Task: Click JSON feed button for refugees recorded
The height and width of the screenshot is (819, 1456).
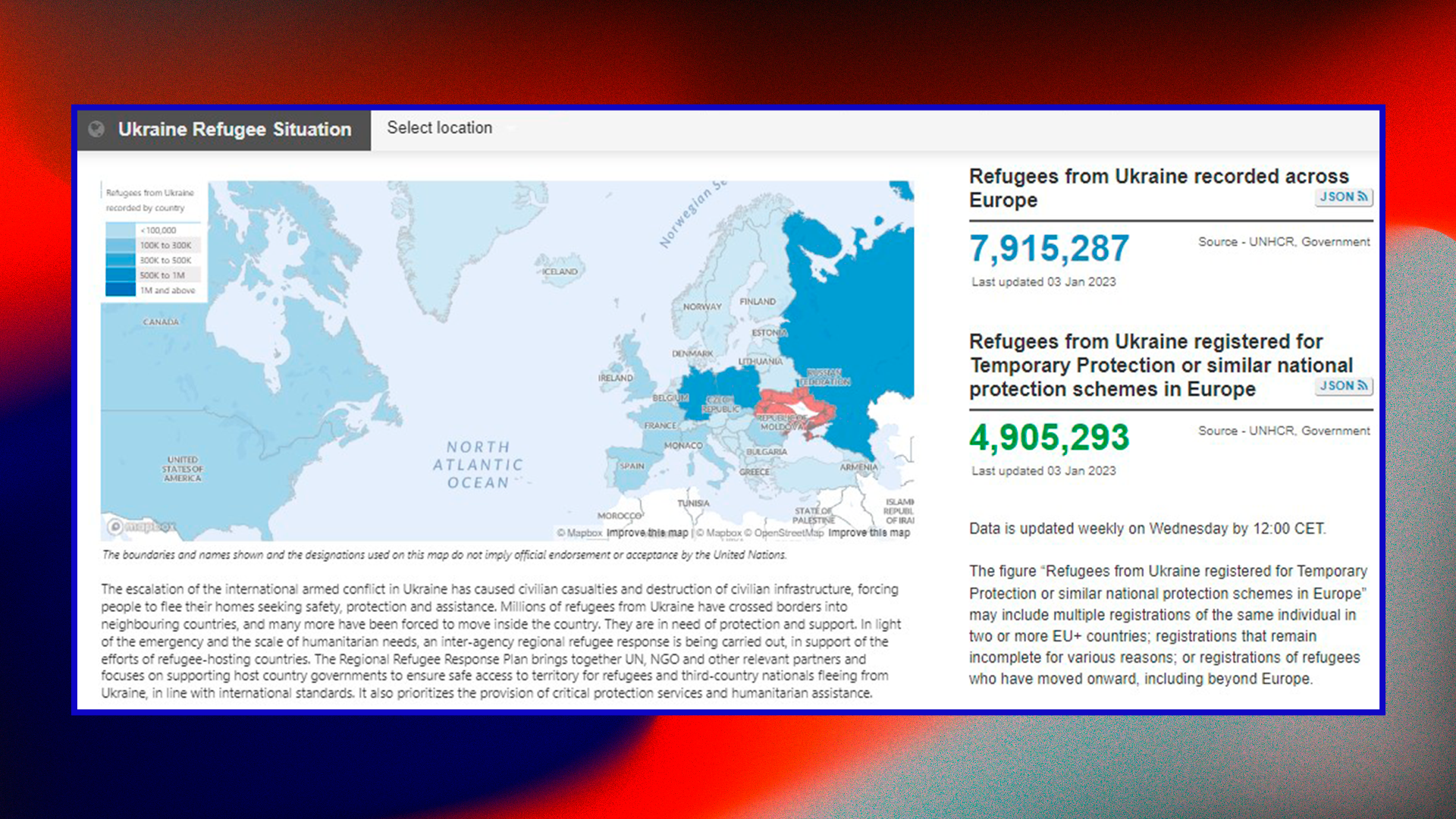Action: coord(1343,197)
